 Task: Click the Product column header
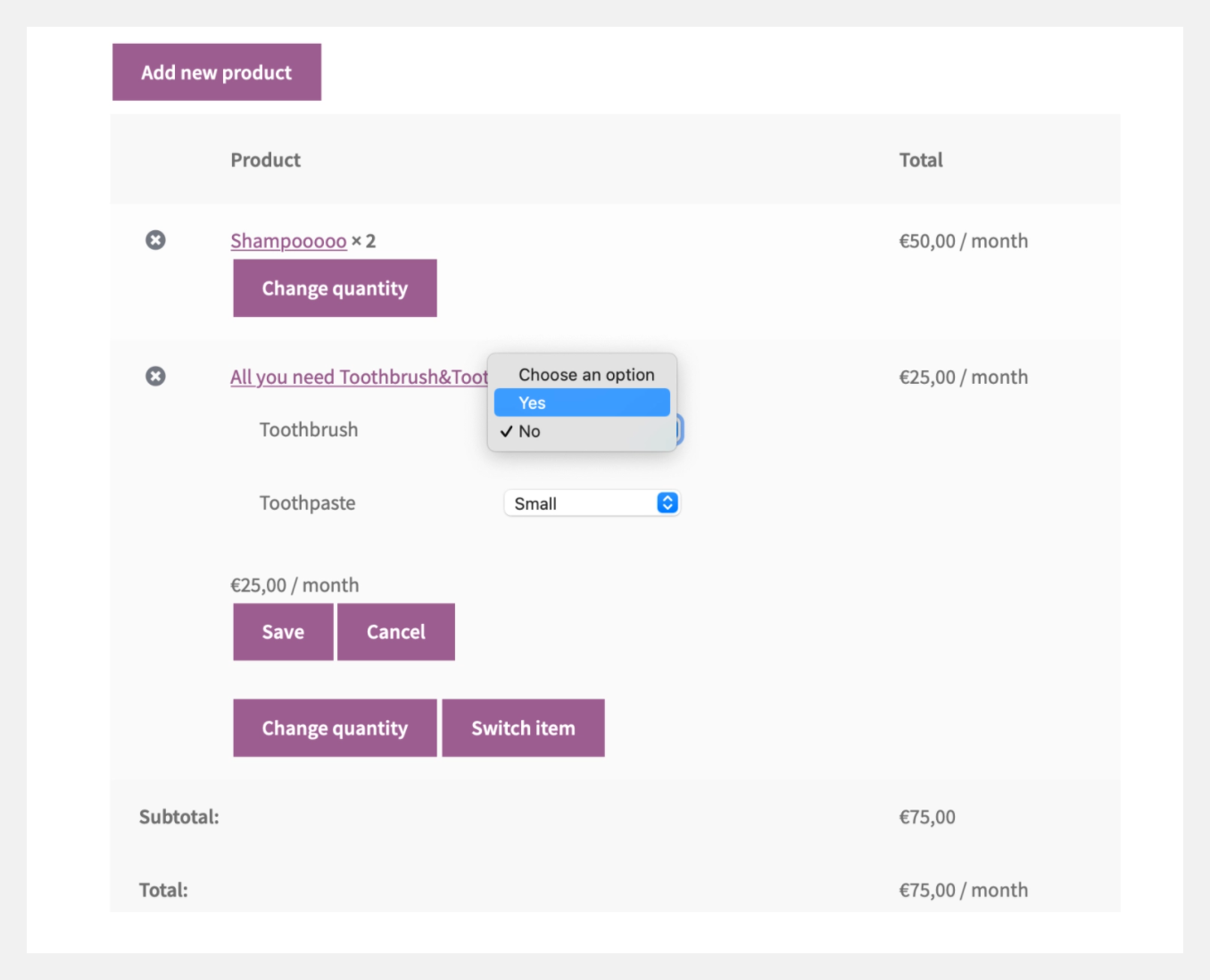266,160
